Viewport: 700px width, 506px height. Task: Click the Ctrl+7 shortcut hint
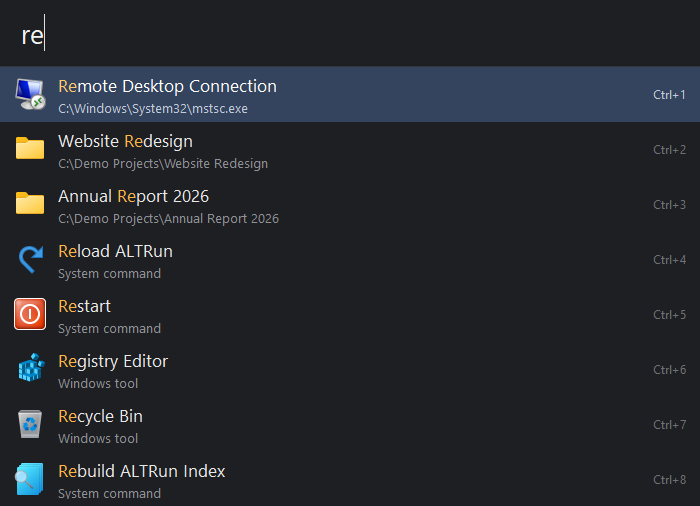coord(669,424)
